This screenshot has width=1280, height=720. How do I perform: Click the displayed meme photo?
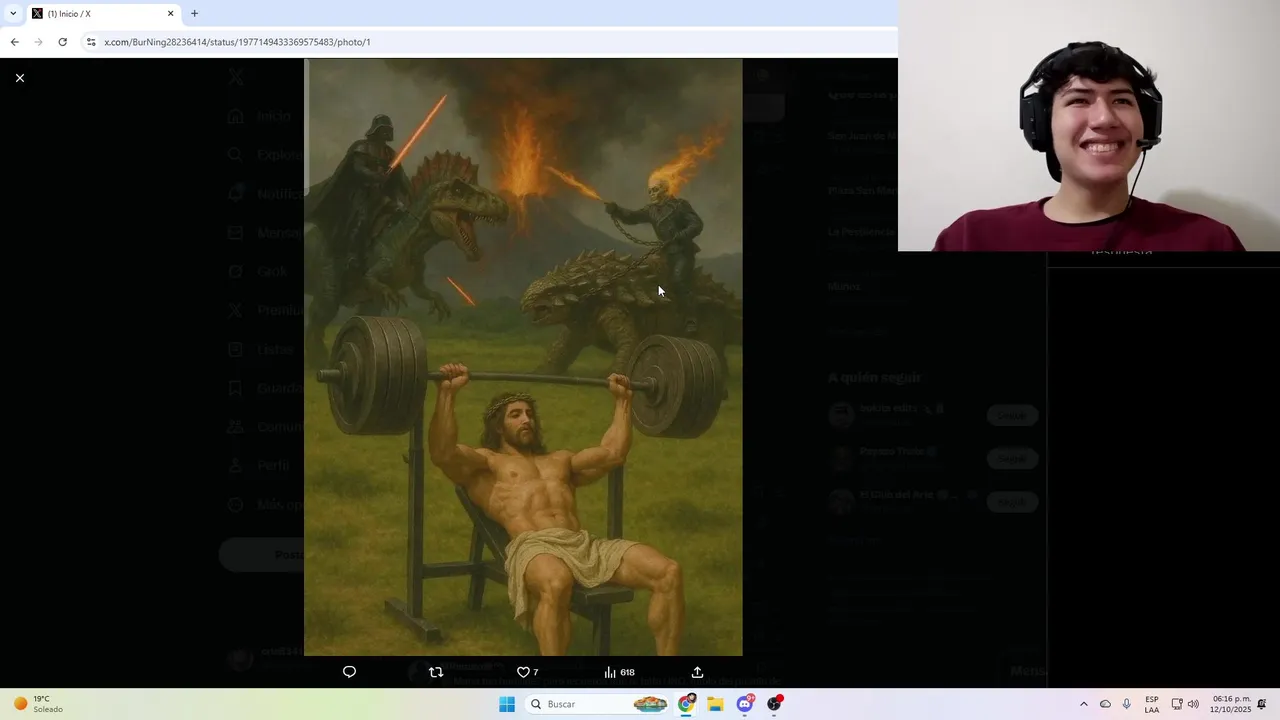(523, 357)
